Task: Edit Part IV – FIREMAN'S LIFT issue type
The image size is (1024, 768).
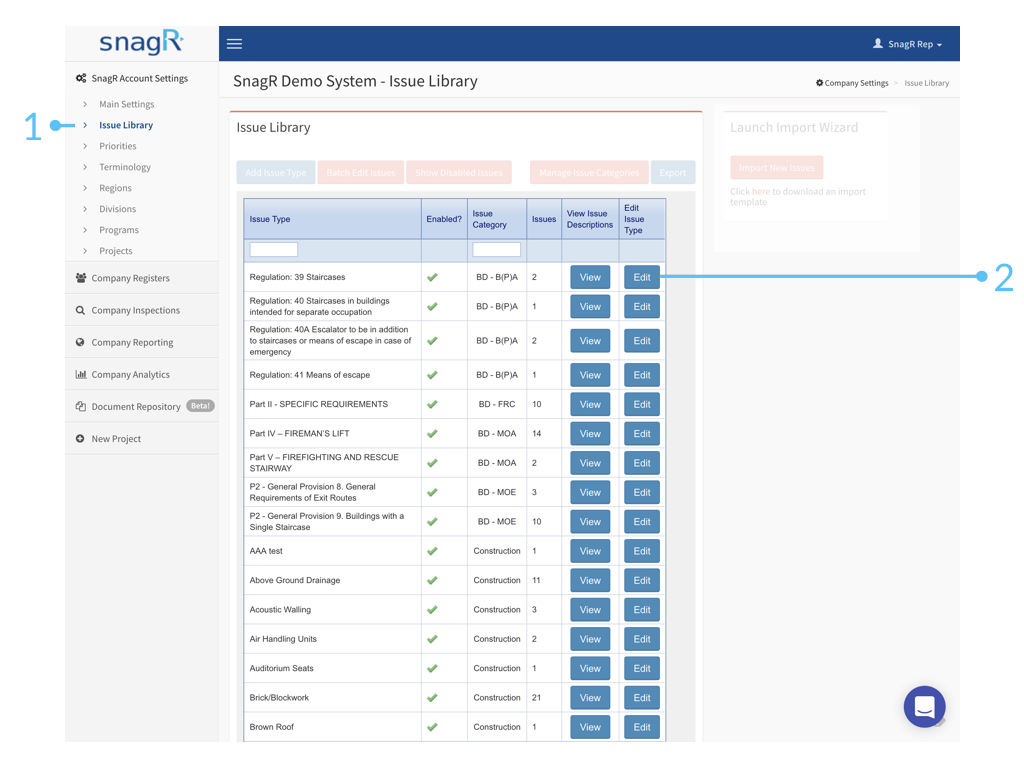Action: pos(641,434)
